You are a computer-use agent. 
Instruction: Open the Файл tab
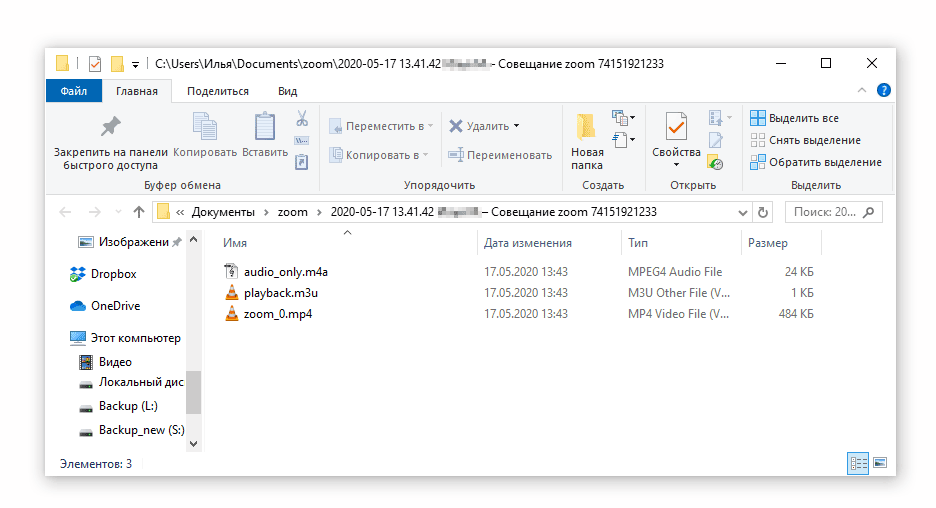click(x=73, y=91)
